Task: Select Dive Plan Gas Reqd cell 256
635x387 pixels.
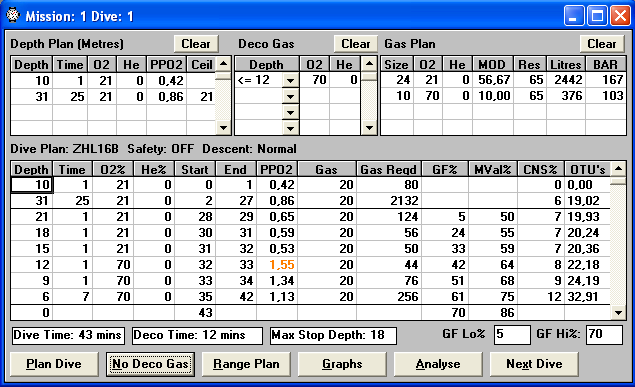Action: tap(389, 297)
